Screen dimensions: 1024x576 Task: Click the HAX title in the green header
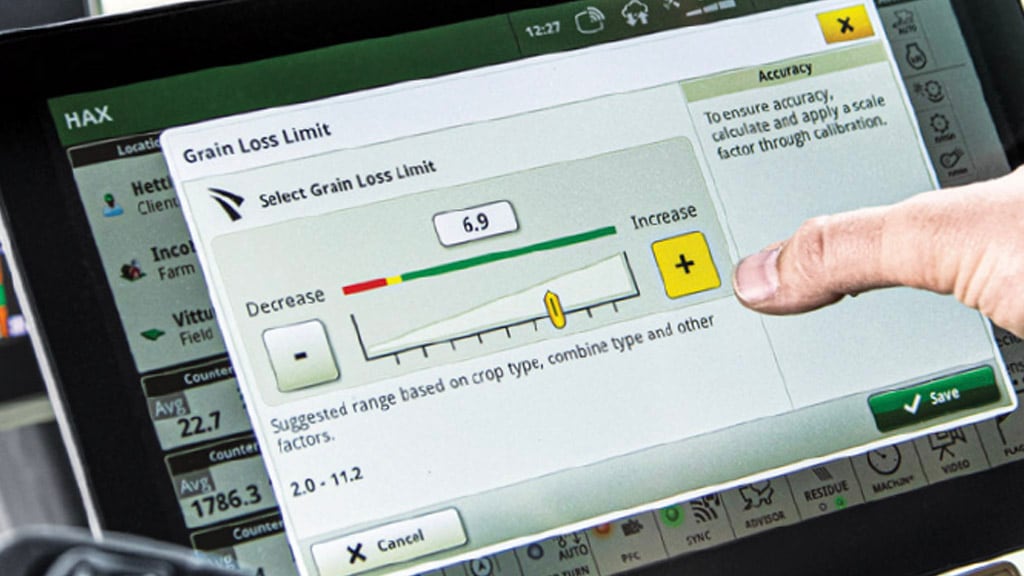coord(88,118)
